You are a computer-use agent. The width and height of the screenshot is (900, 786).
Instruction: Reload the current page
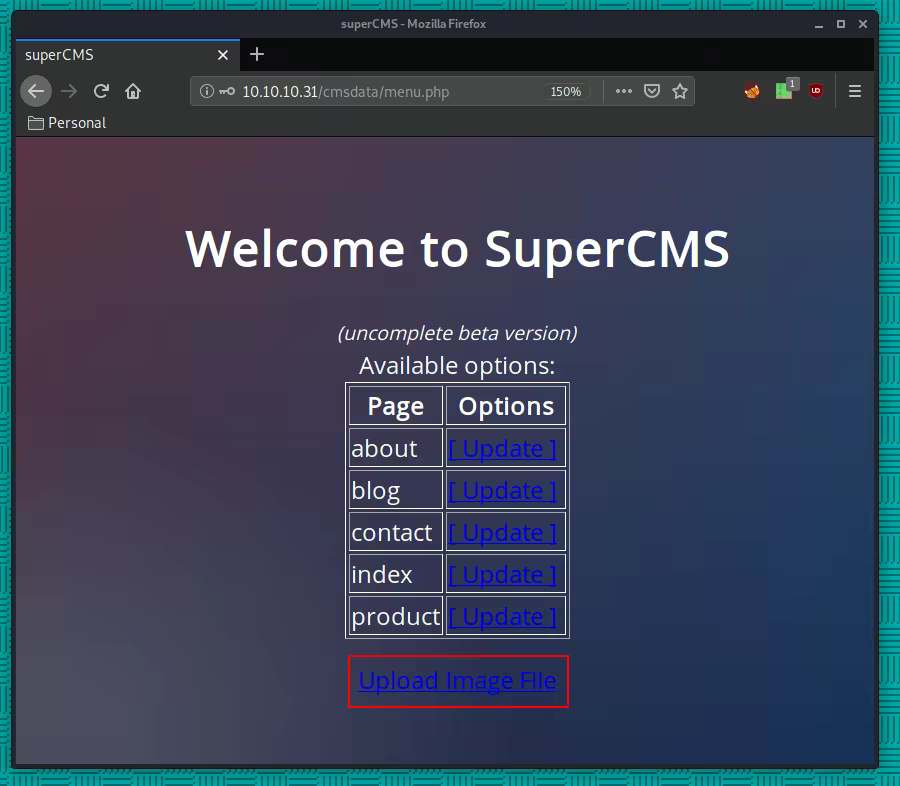pos(101,91)
